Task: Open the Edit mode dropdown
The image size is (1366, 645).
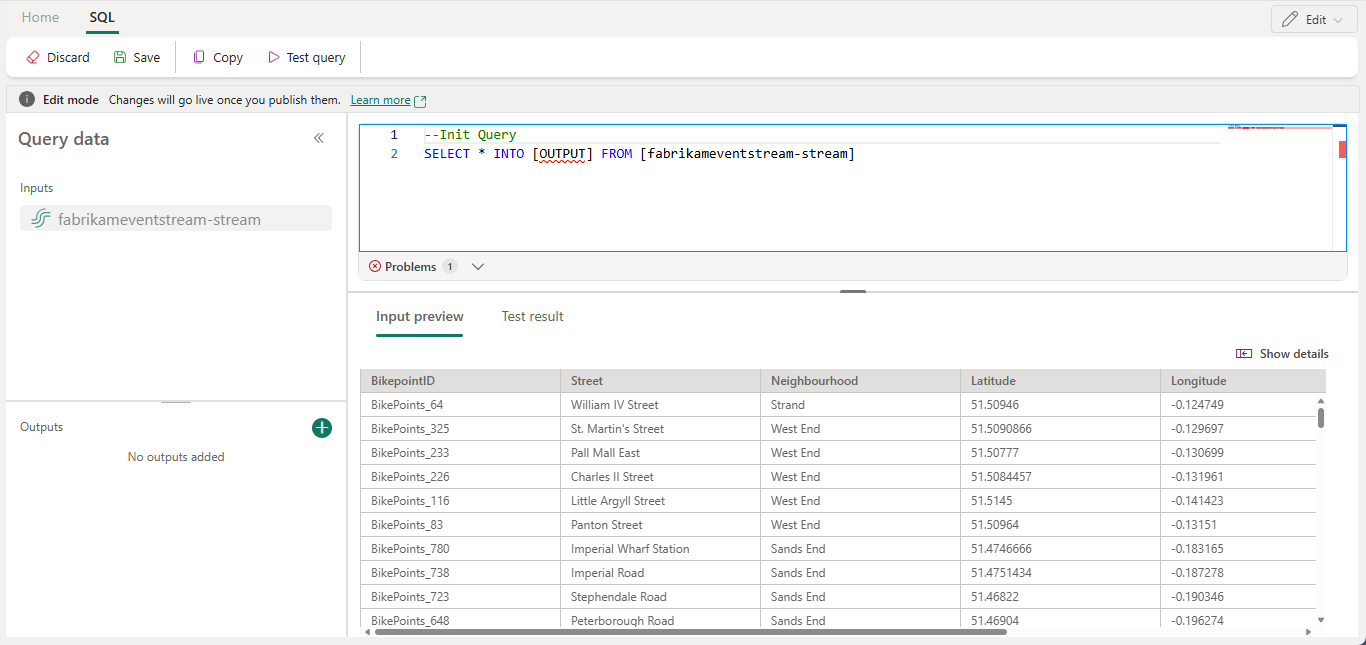Action: (x=1314, y=20)
